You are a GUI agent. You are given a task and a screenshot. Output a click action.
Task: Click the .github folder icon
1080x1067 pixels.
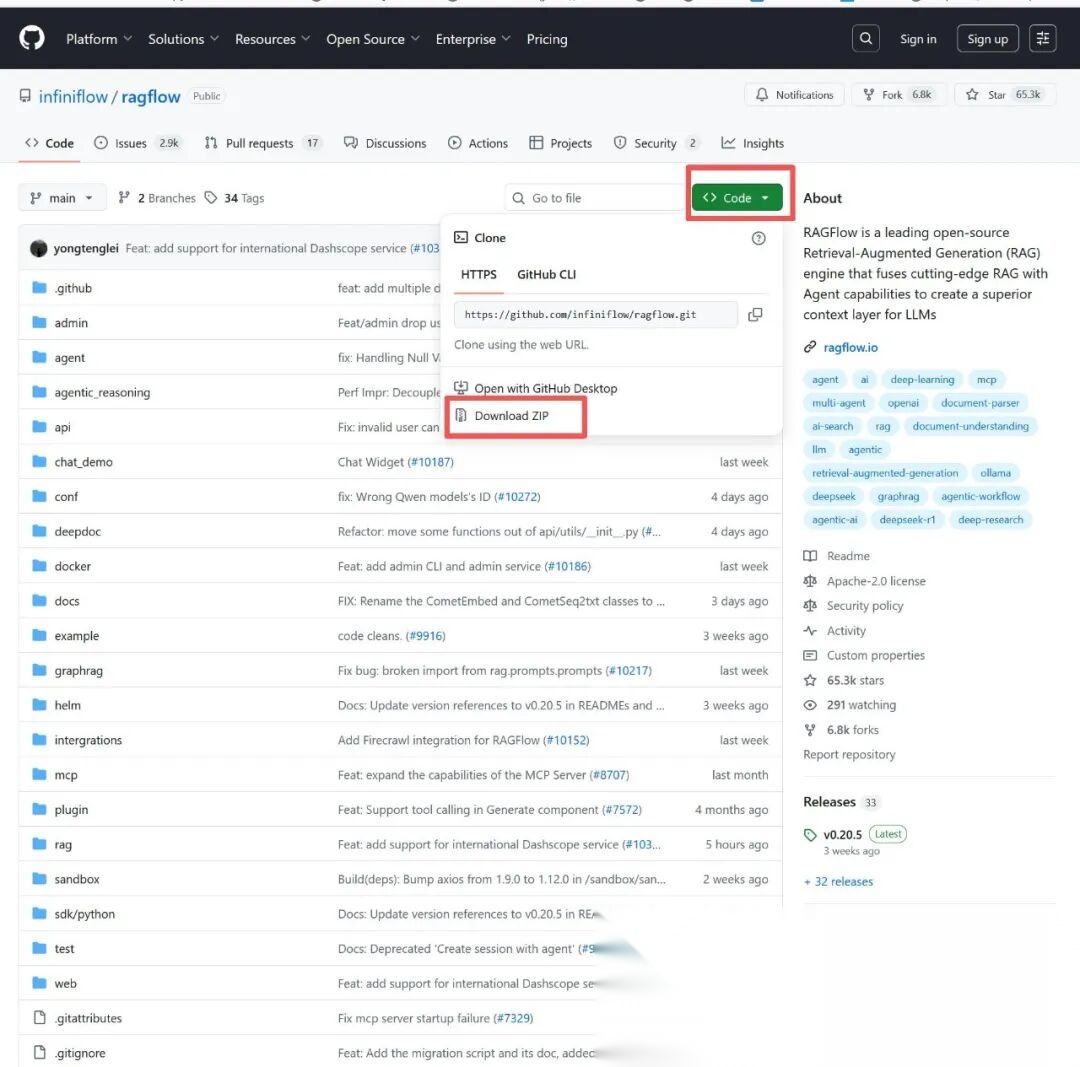click(39, 287)
